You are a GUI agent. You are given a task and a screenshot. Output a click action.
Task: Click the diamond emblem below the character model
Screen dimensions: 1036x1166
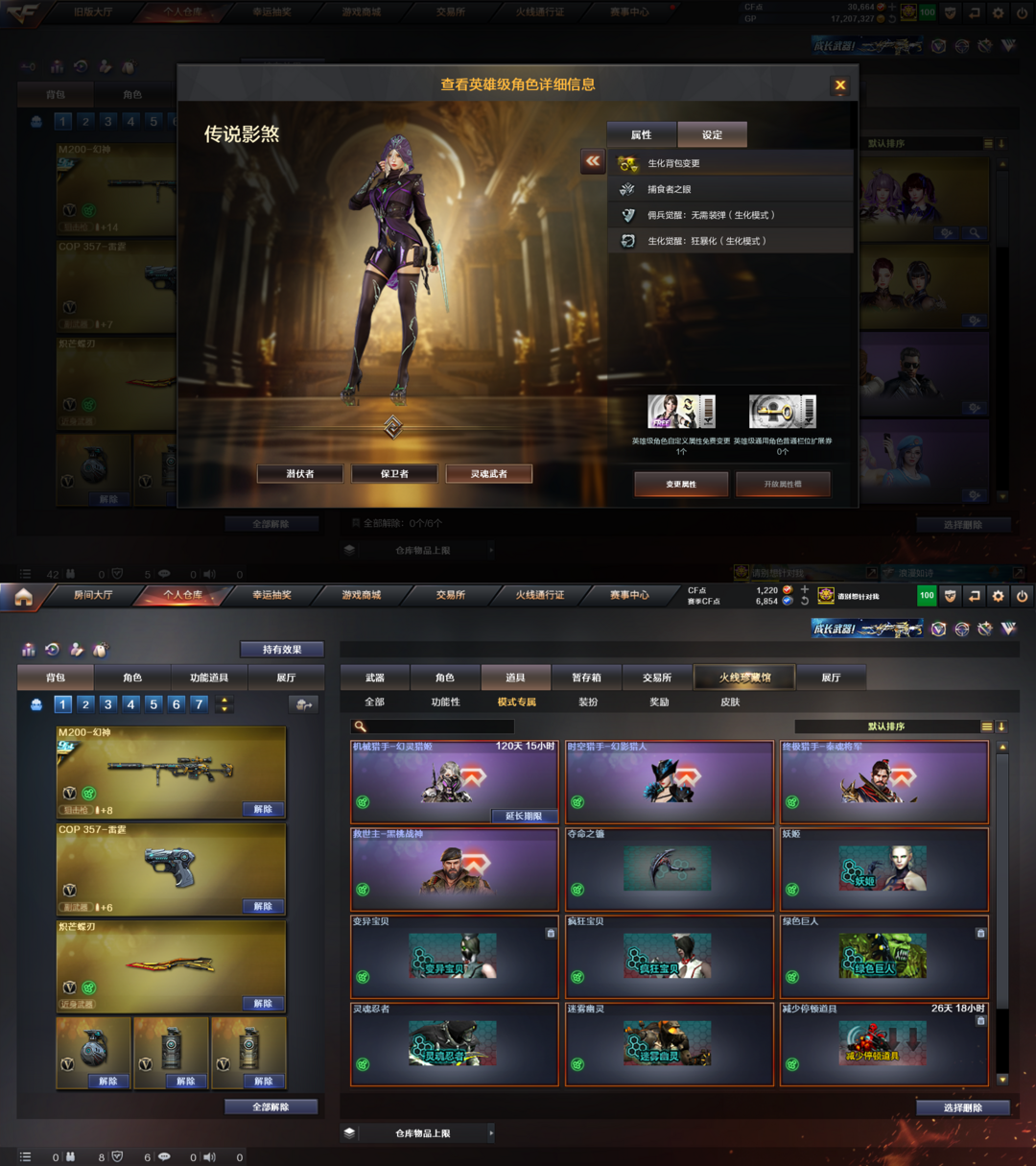click(x=393, y=427)
